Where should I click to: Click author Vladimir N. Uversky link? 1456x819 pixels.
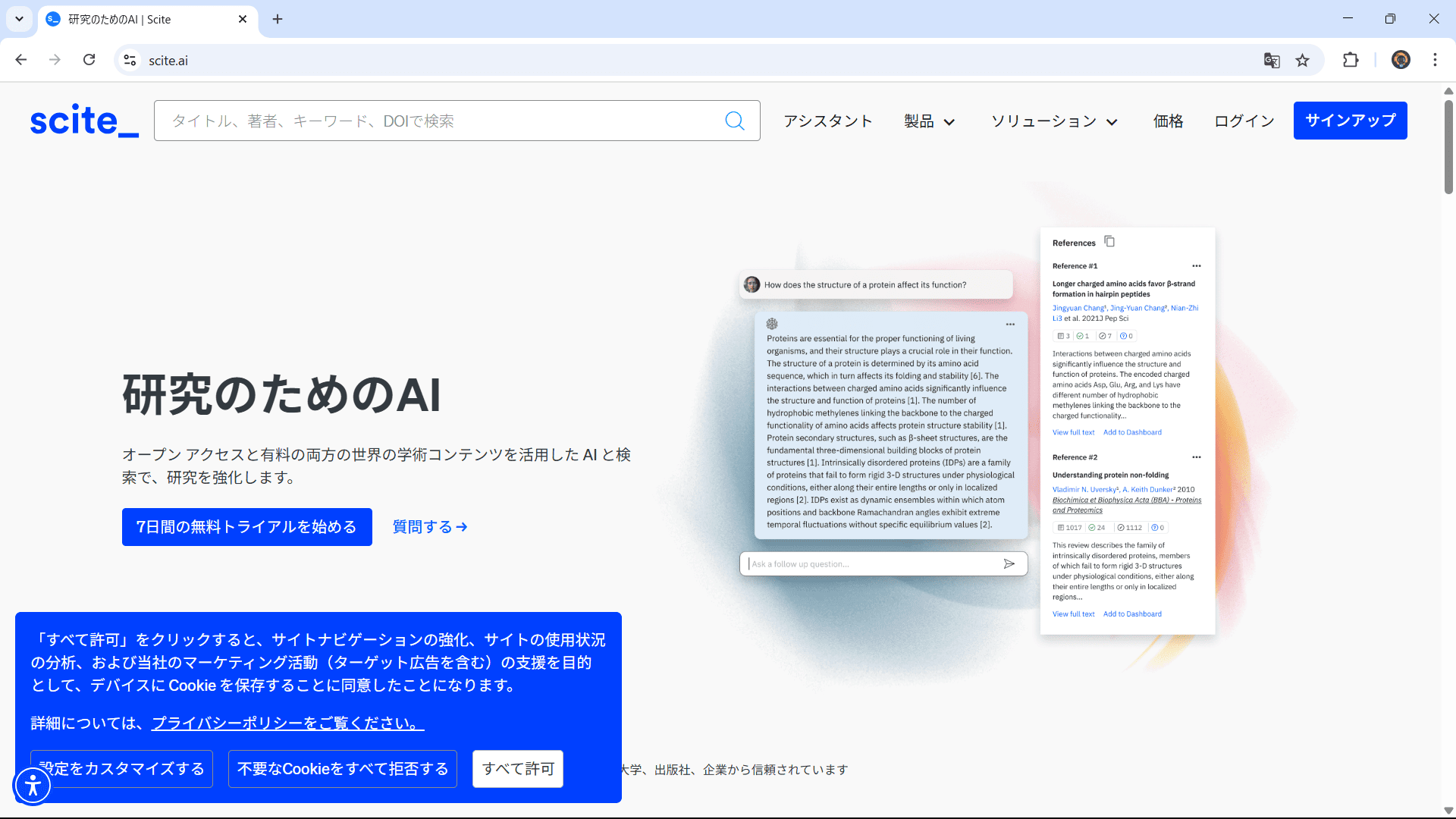click(x=1085, y=490)
